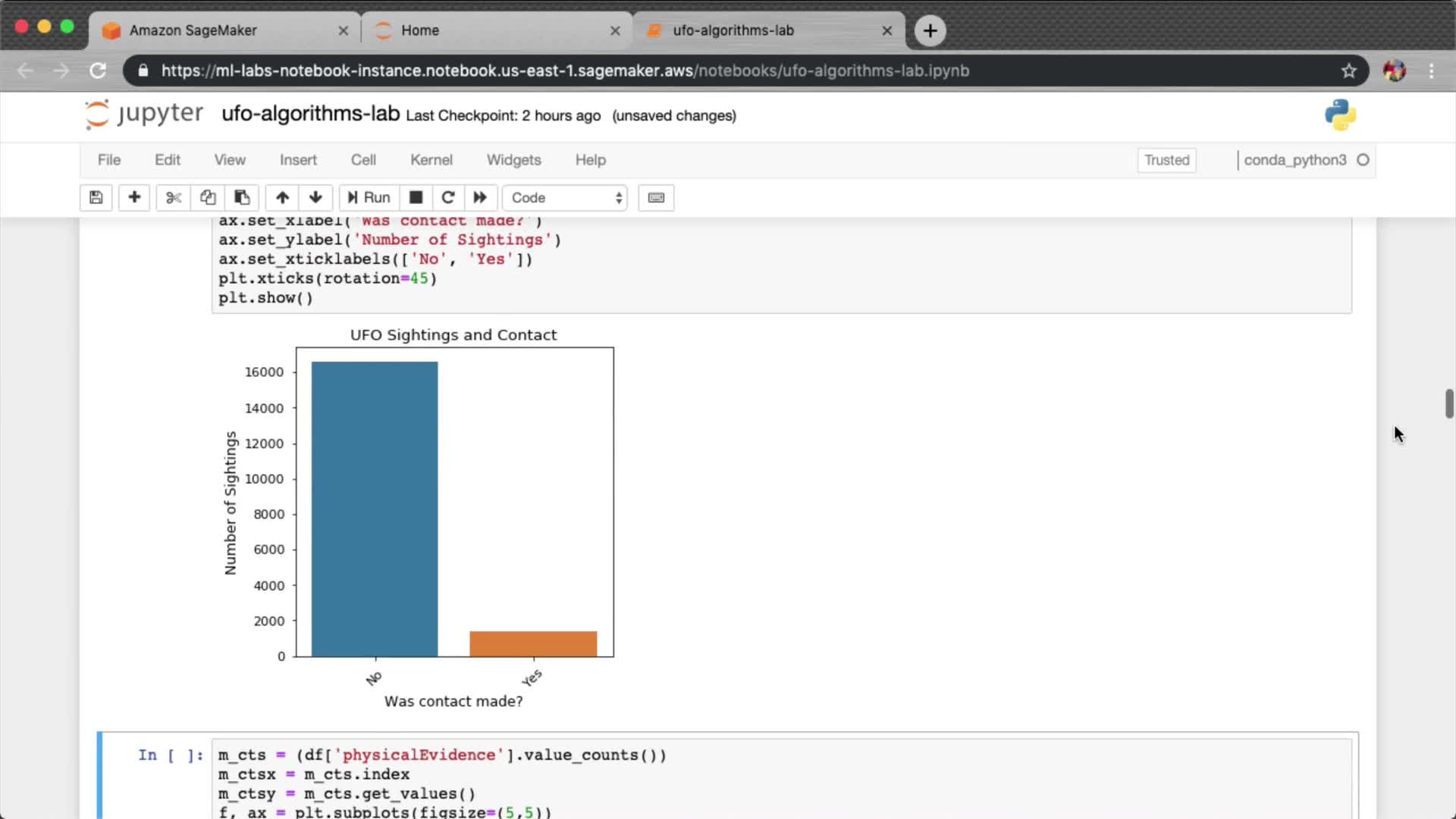Click the page's vertical scrollbar thumb

(1448, 403)
